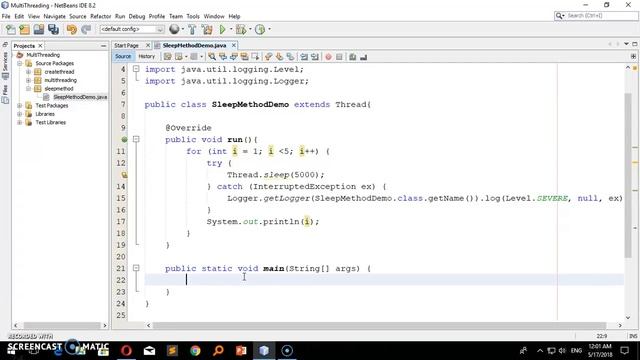Select the SleepMethodDemo.java editor tab

pyautogui.click(x=194, y=45)
